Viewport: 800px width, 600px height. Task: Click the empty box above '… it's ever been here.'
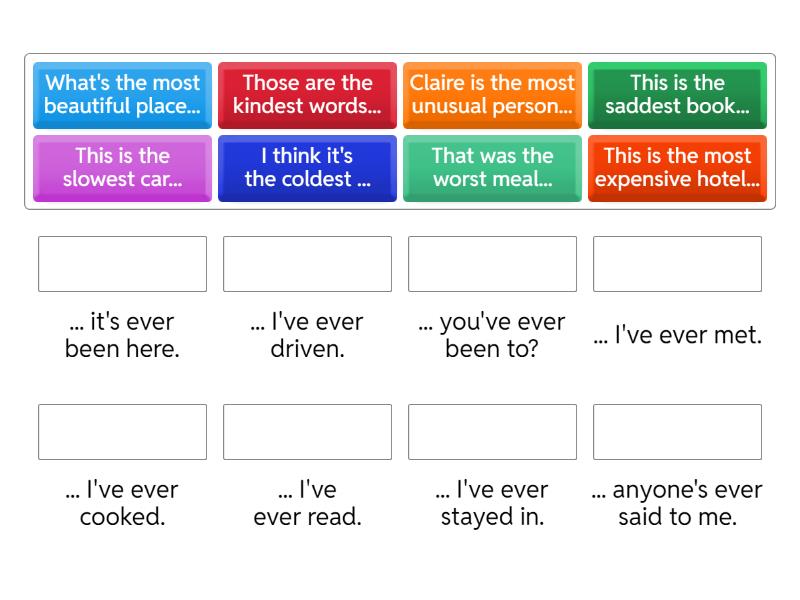(x=122, y=263)
